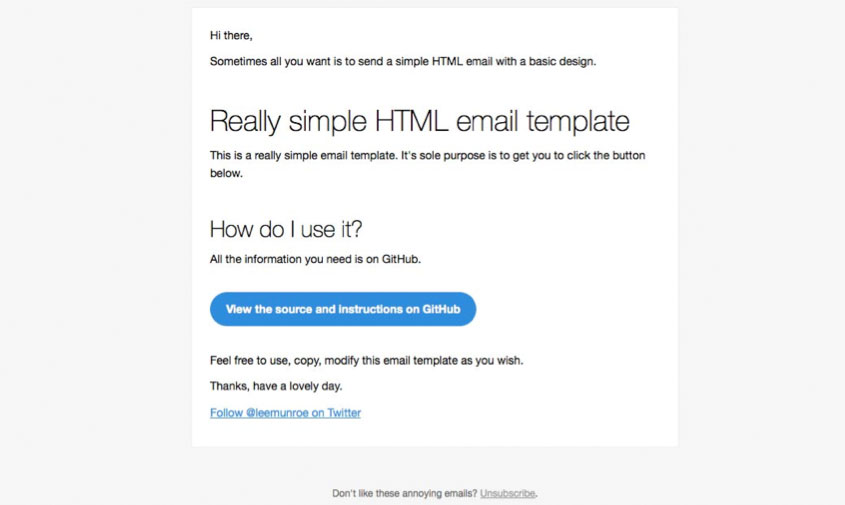Click 'GitHub.' in the sentence above the button
Viewport: 845px width, 505px height.
coord(401,259)
